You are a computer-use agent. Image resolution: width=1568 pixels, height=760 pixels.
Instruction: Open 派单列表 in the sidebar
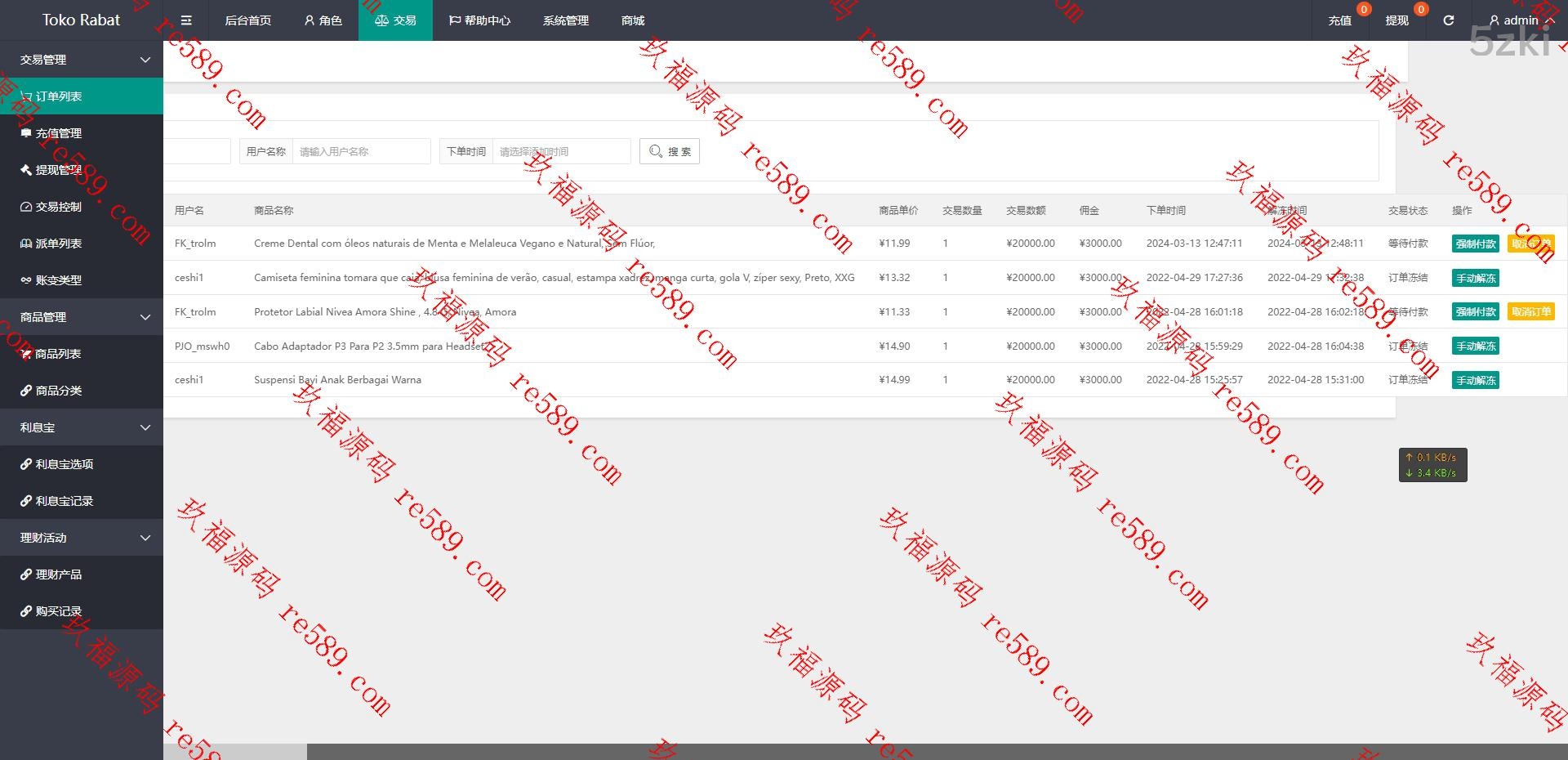(58, 244)
